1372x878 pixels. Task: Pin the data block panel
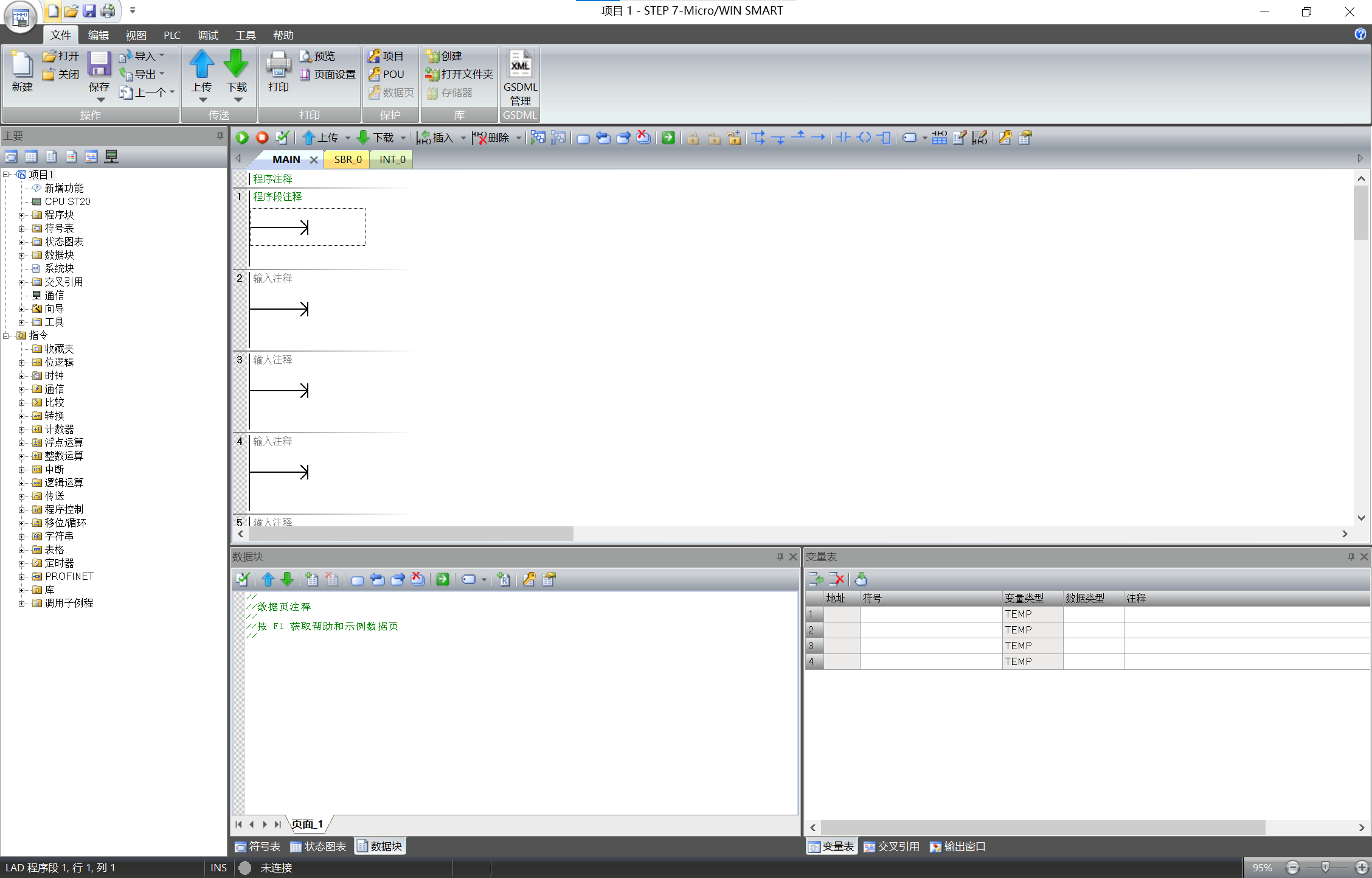(780, 557)
